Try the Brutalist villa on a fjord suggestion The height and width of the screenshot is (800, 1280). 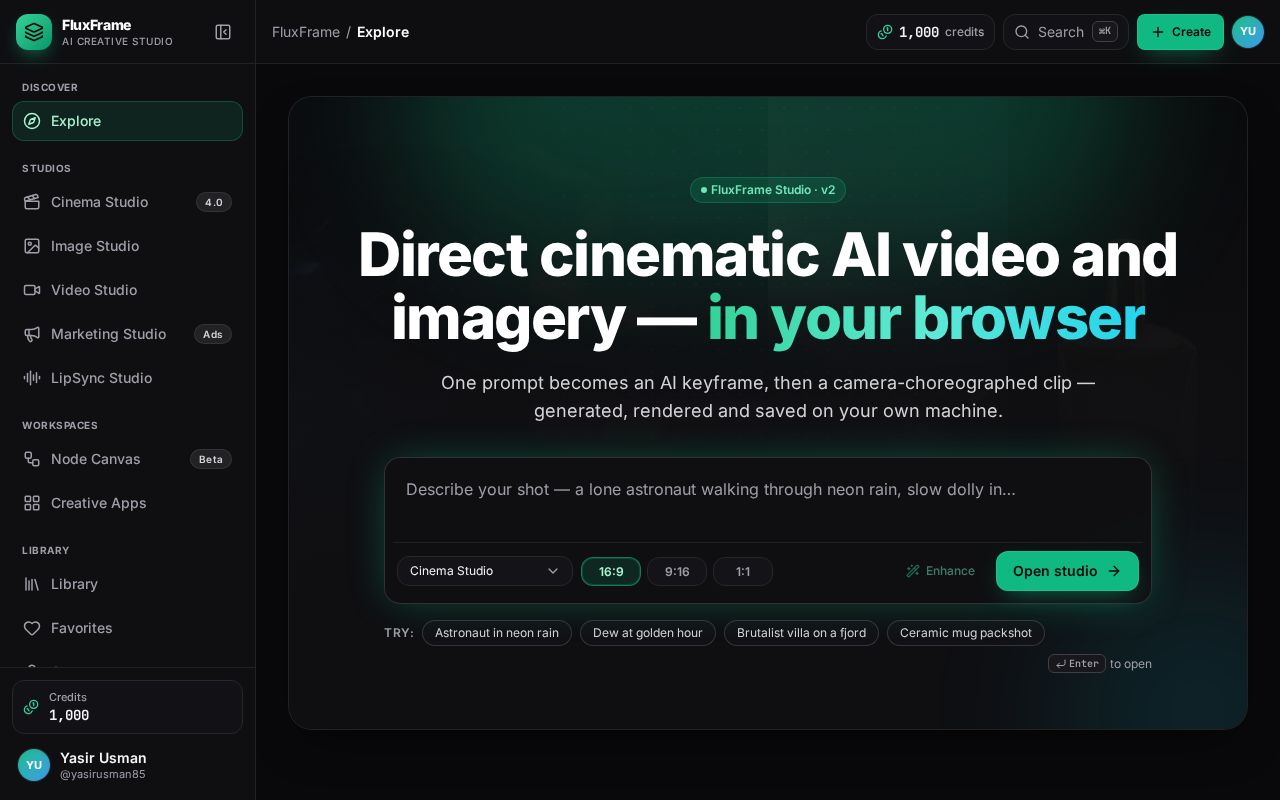(801, 633)
